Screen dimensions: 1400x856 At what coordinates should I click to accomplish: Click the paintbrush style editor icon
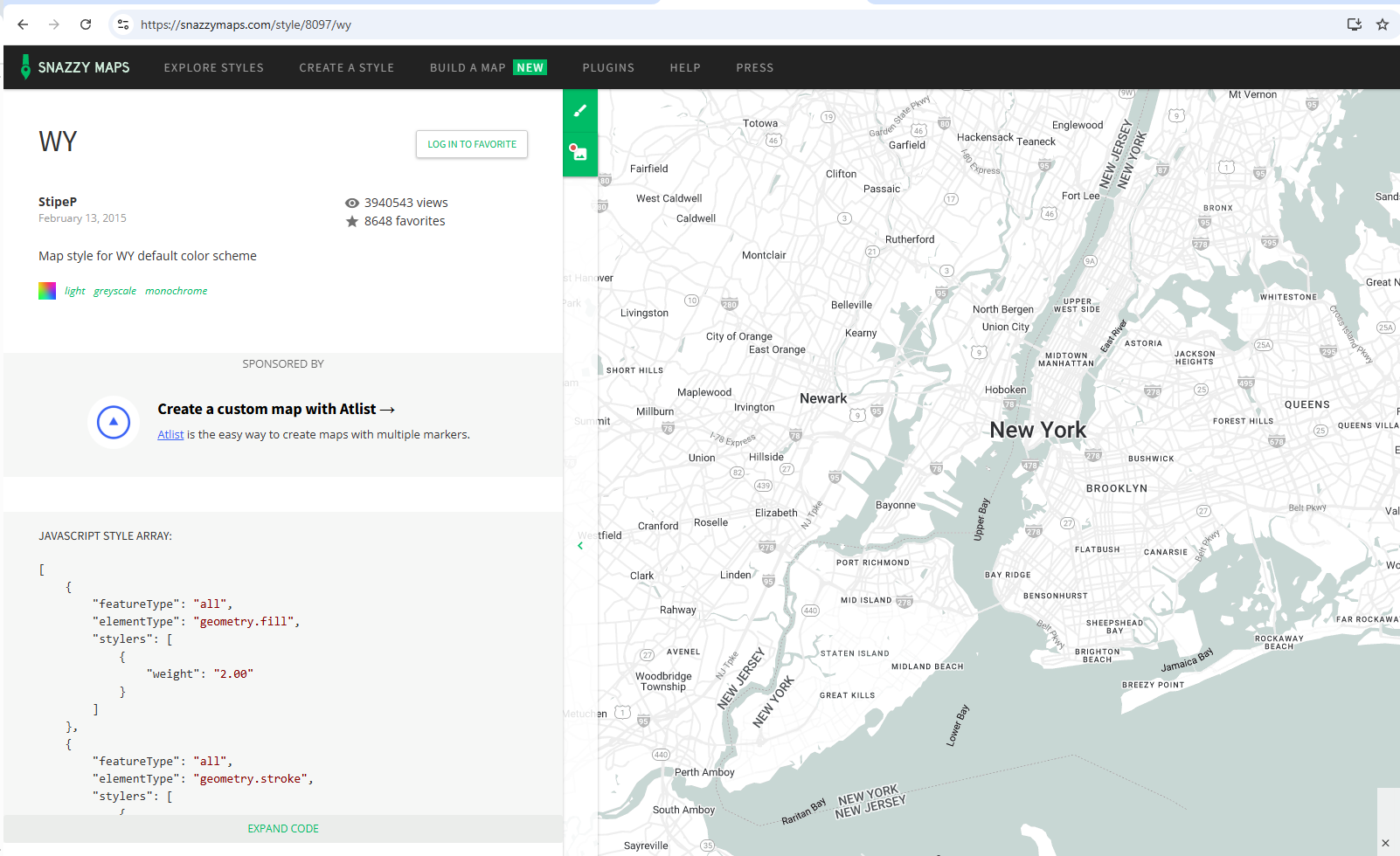pos(579,111)
